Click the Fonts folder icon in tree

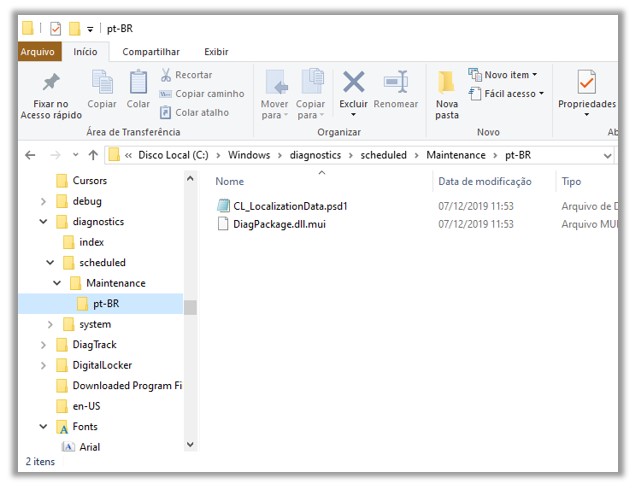coord(62,427)
